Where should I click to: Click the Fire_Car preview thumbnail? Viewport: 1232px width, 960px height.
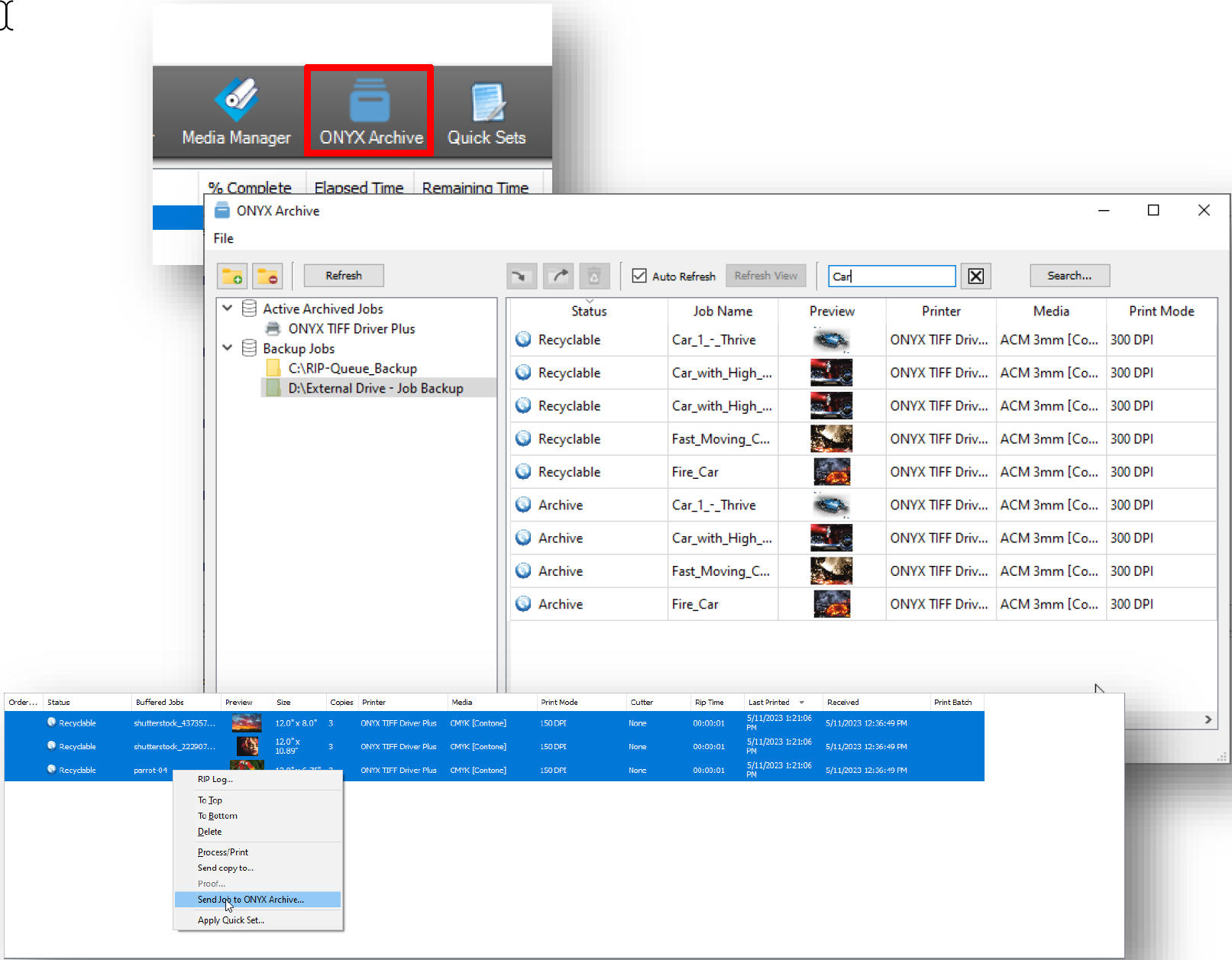(x=831, y=471)
